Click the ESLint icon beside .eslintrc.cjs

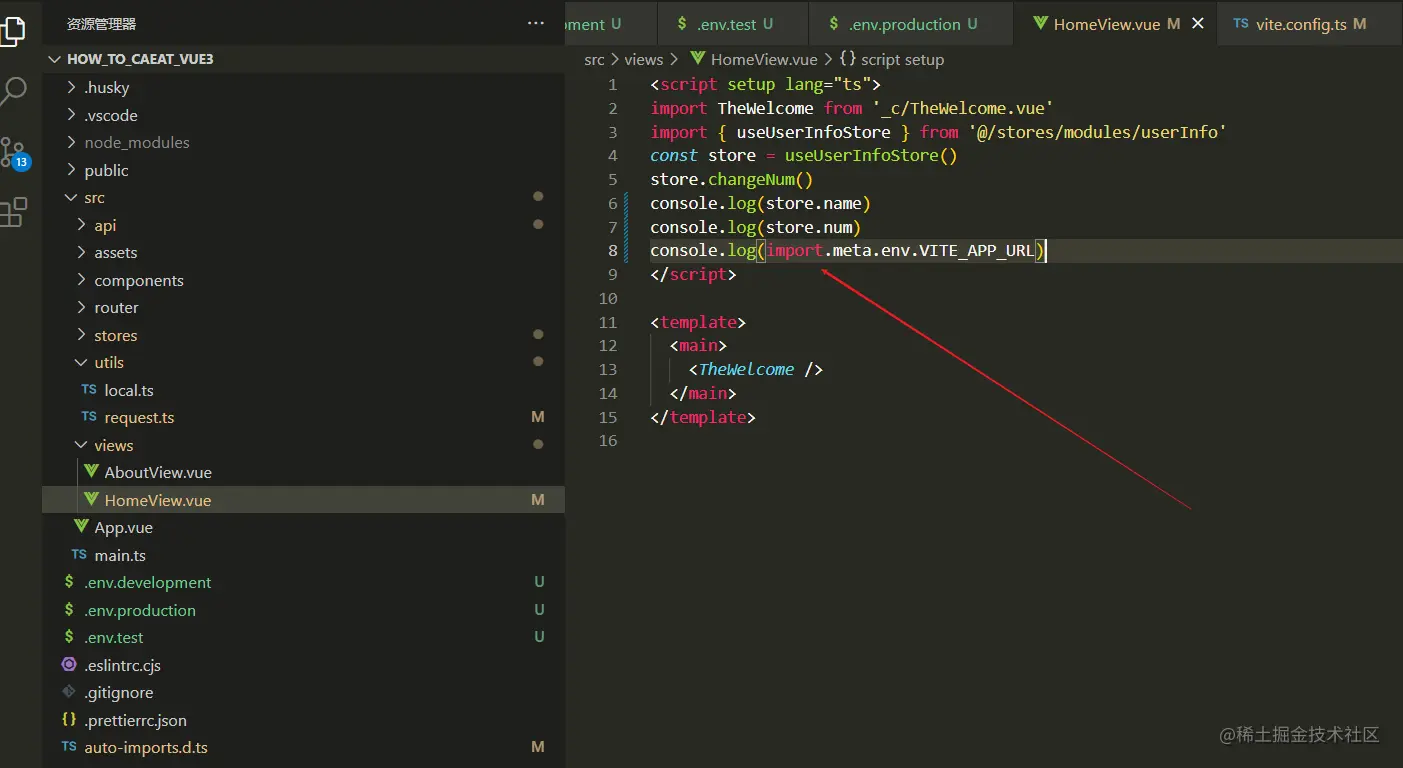[x=69, y=664]
